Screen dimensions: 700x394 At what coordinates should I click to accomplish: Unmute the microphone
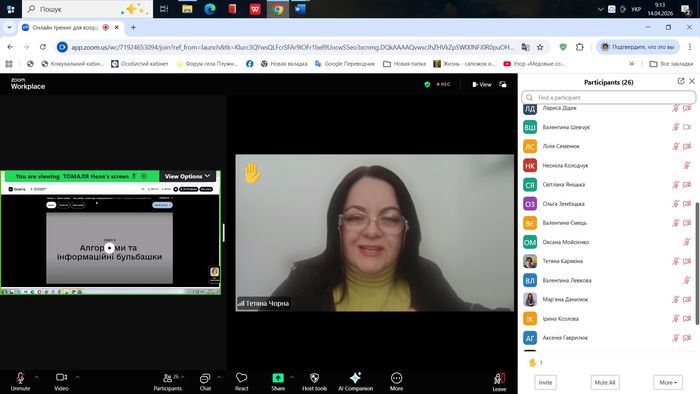[x=21, y=382]
